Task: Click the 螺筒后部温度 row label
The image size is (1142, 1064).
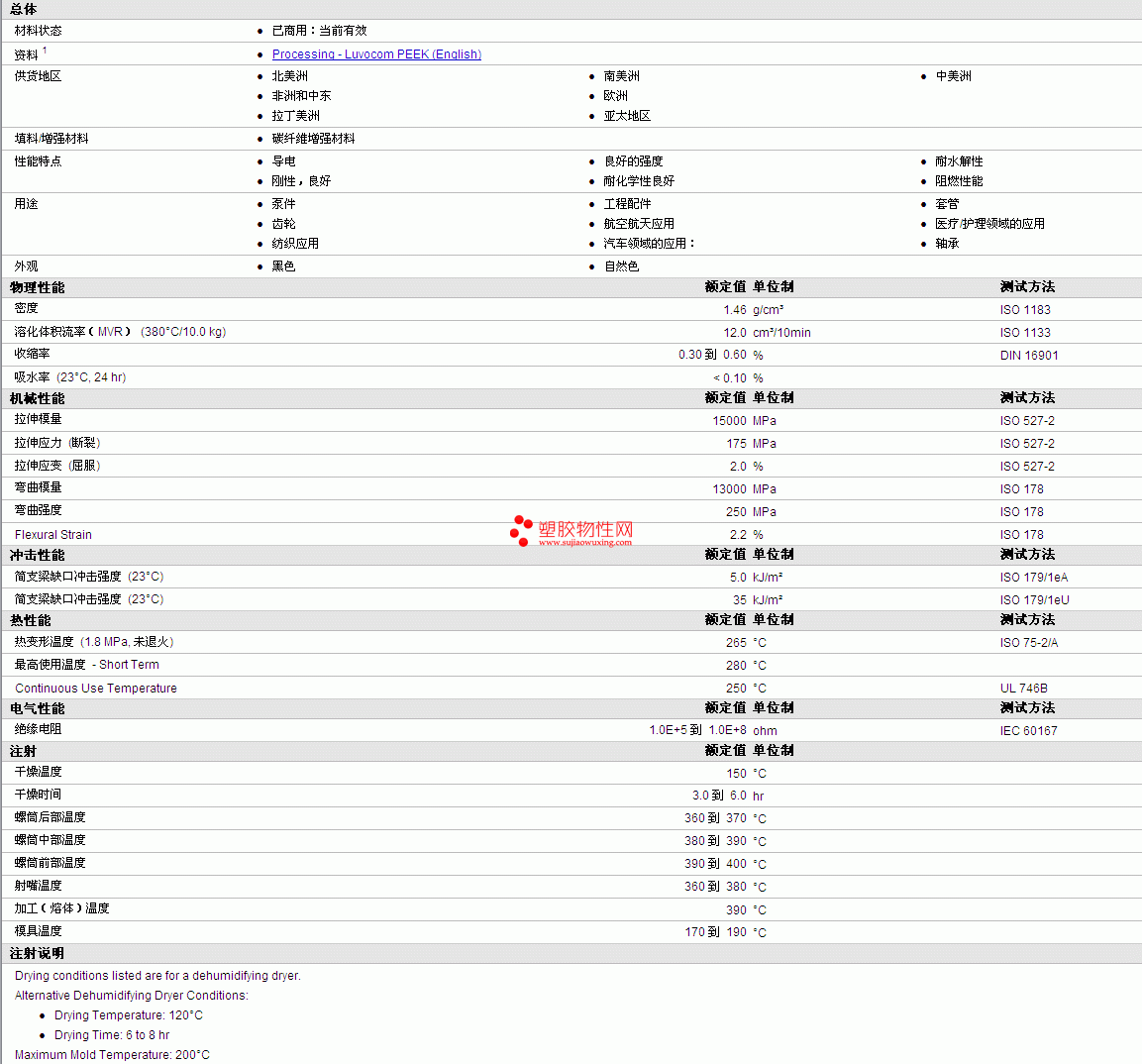Action: [50, 817]
